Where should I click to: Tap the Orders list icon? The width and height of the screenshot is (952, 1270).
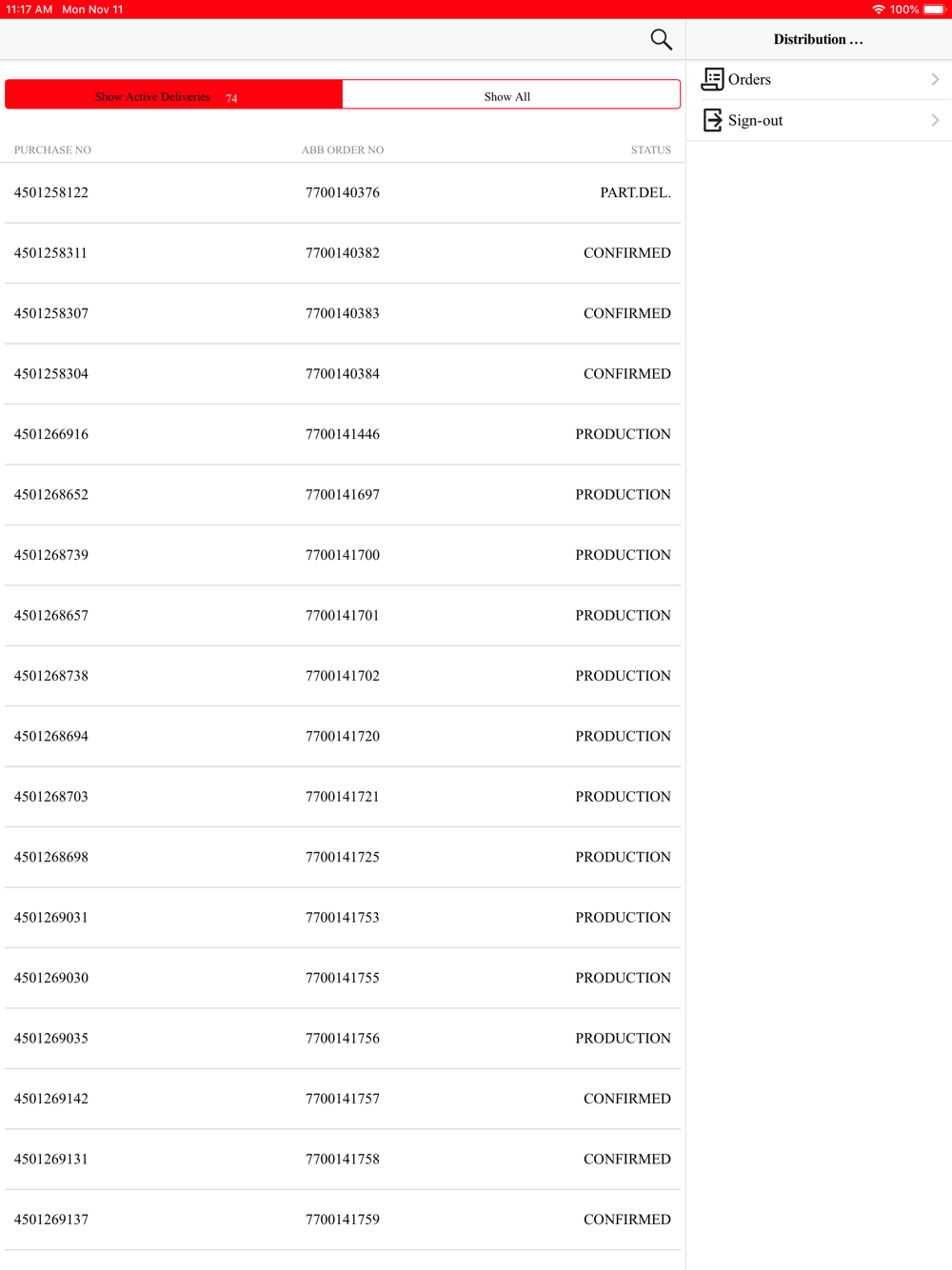(x=712, y=79)
